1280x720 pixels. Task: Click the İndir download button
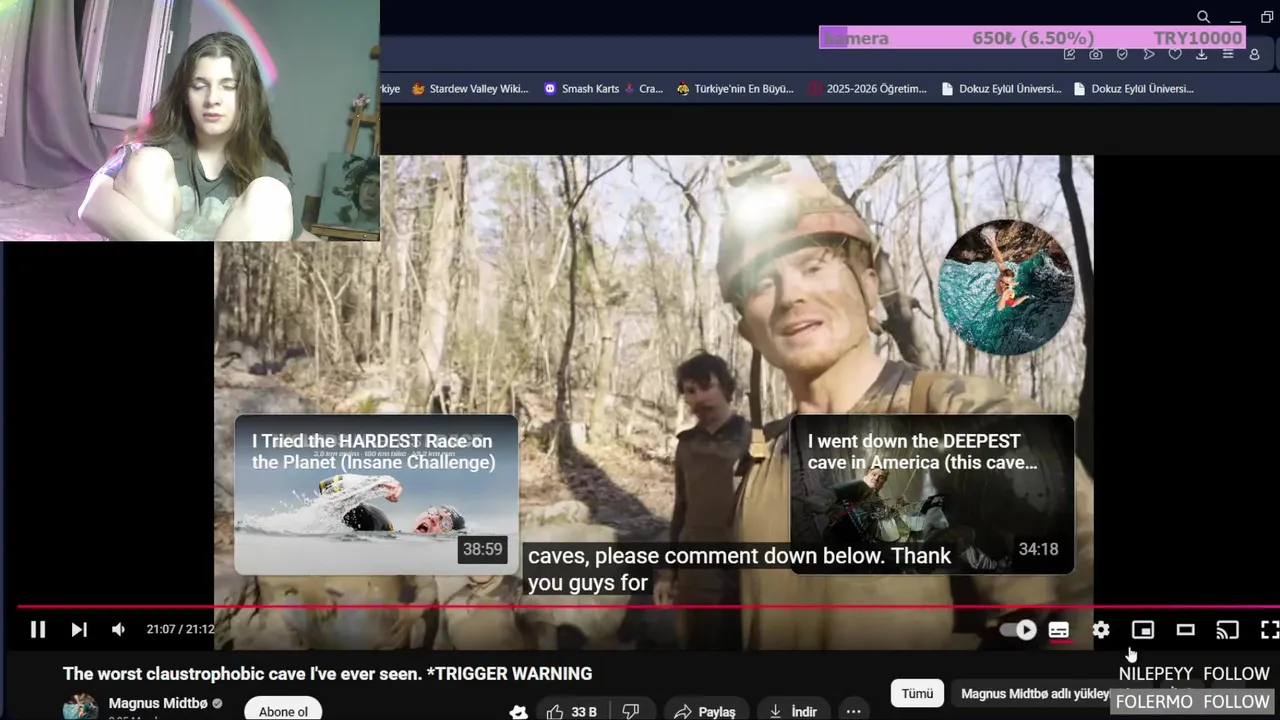pyautogui.click(x=793, y=711)
